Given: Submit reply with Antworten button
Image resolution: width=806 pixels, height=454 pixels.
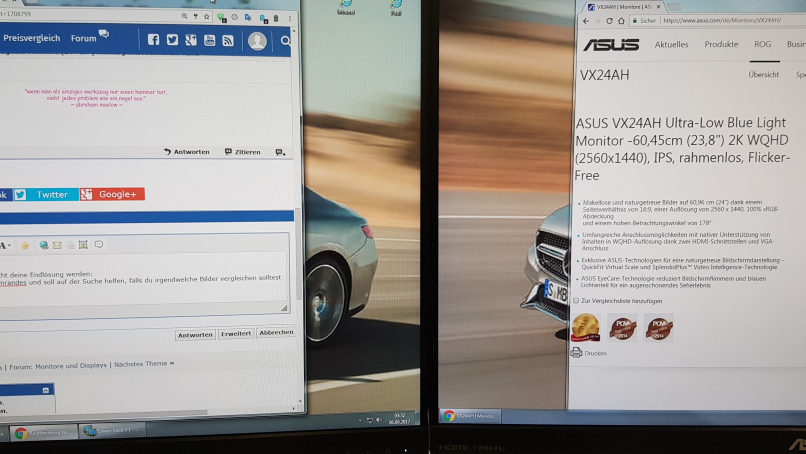Looking at the screenshot, I should click(x=195, y=335).
